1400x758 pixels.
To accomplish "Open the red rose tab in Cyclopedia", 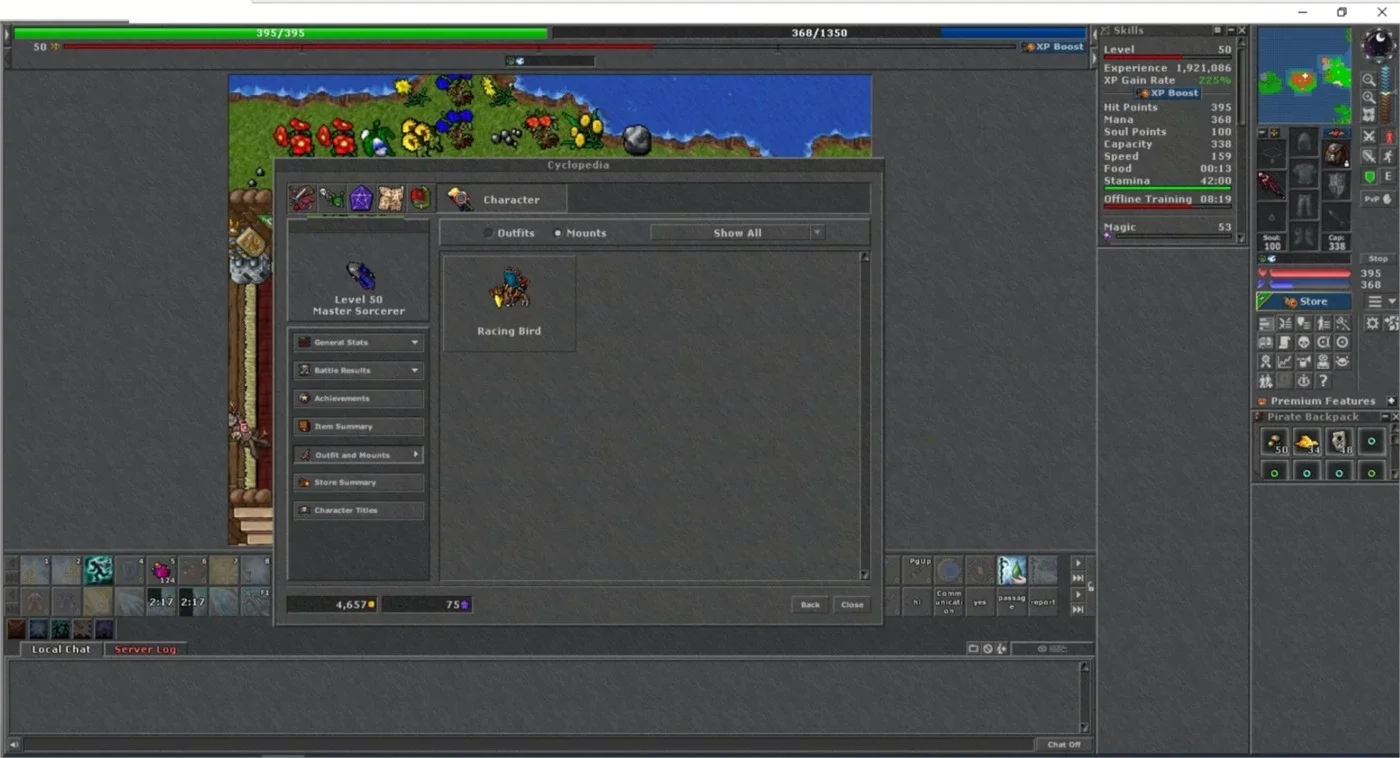I will pyautogui.click(x=420, y=198).
